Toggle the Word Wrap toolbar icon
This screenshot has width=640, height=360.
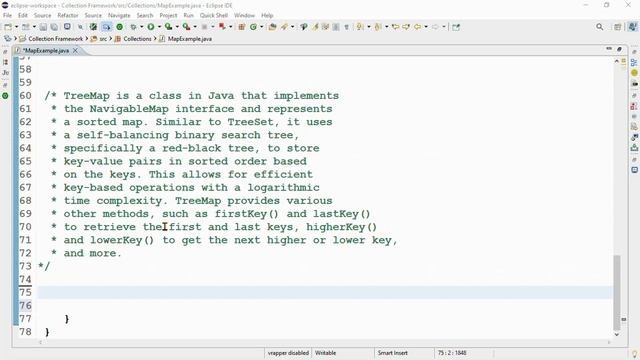(325, 27)
